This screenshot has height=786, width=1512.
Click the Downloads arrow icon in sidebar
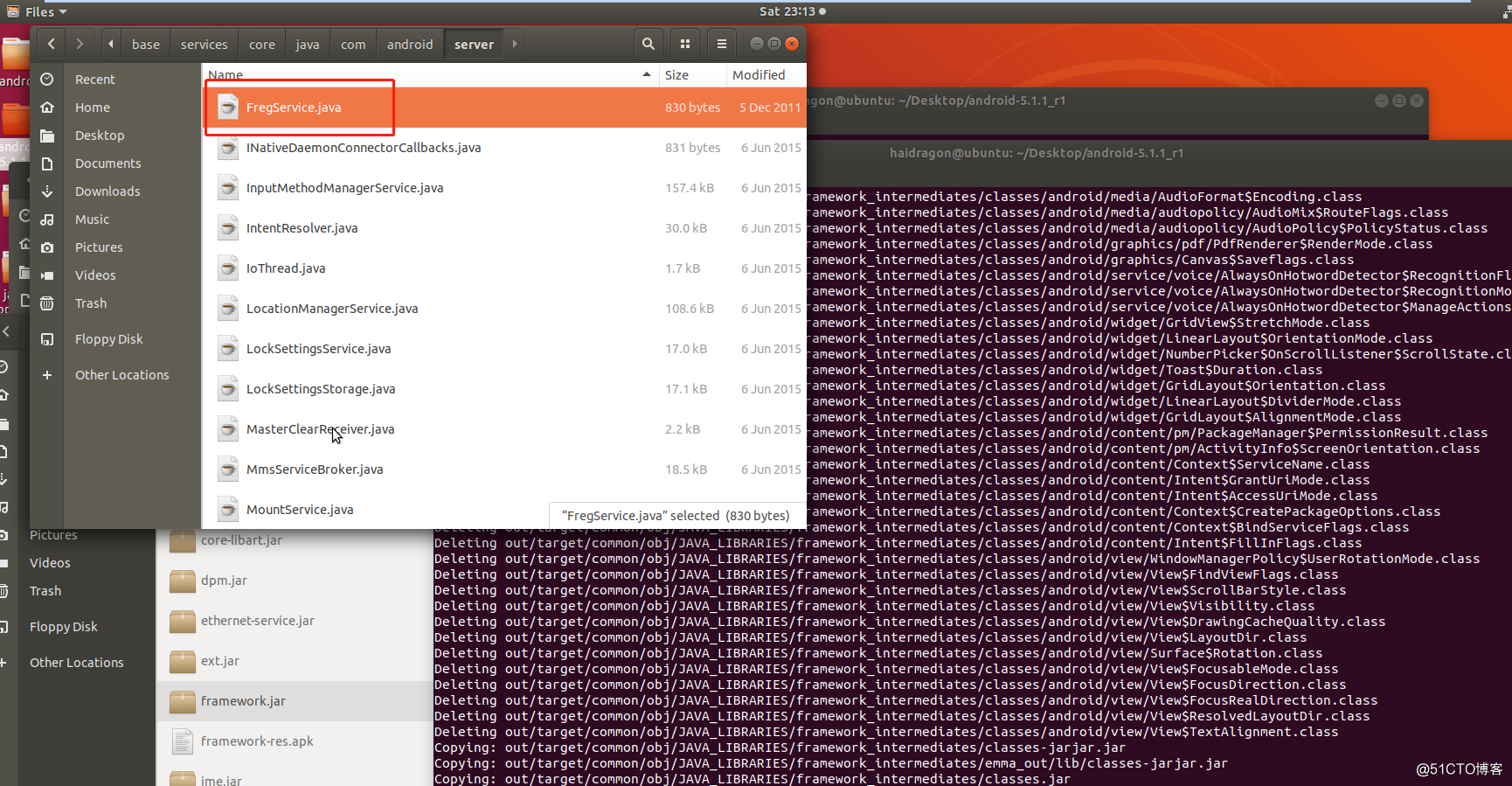(47, 191)
